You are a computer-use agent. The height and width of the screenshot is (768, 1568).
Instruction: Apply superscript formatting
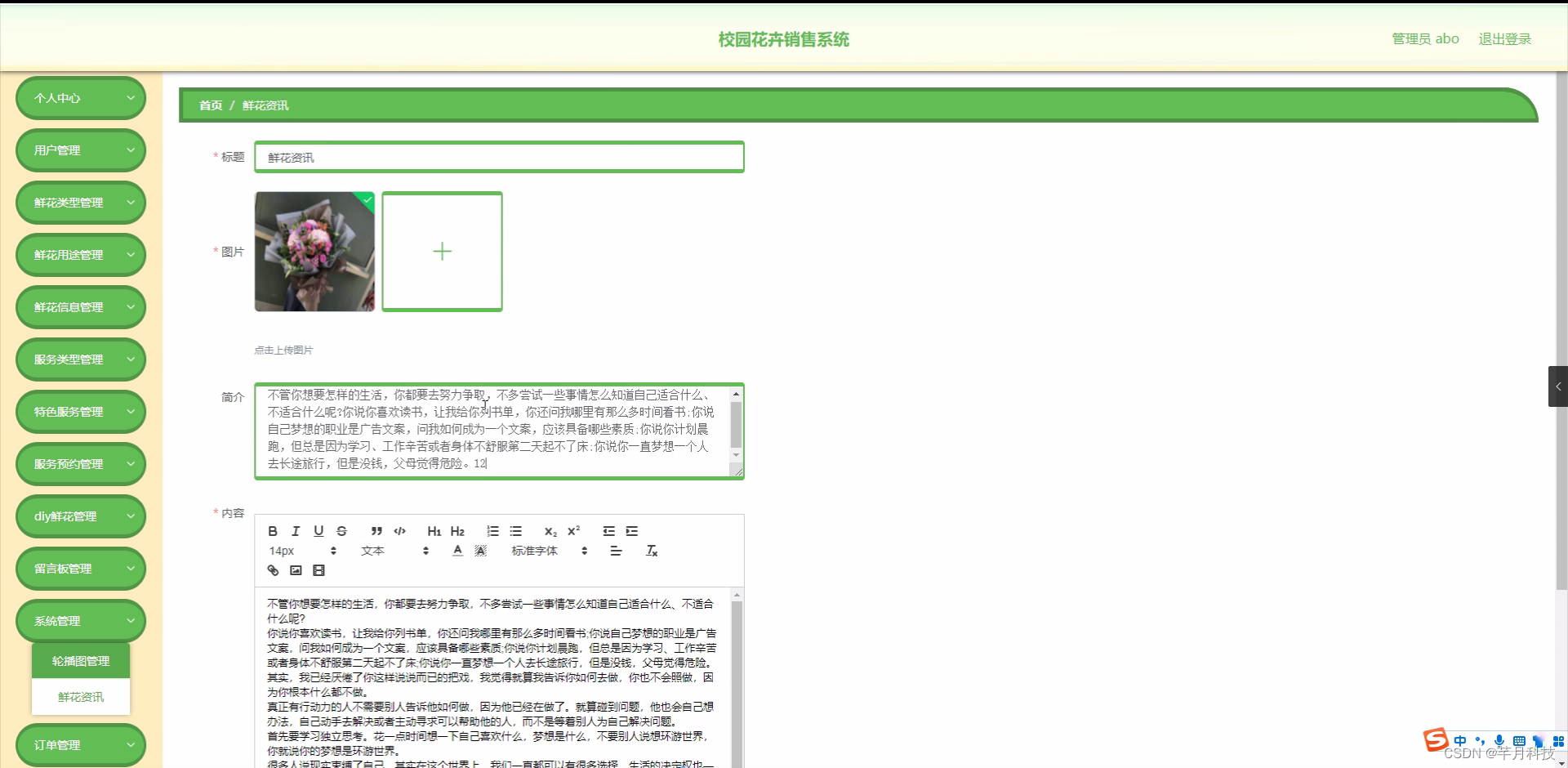(574, 531)
